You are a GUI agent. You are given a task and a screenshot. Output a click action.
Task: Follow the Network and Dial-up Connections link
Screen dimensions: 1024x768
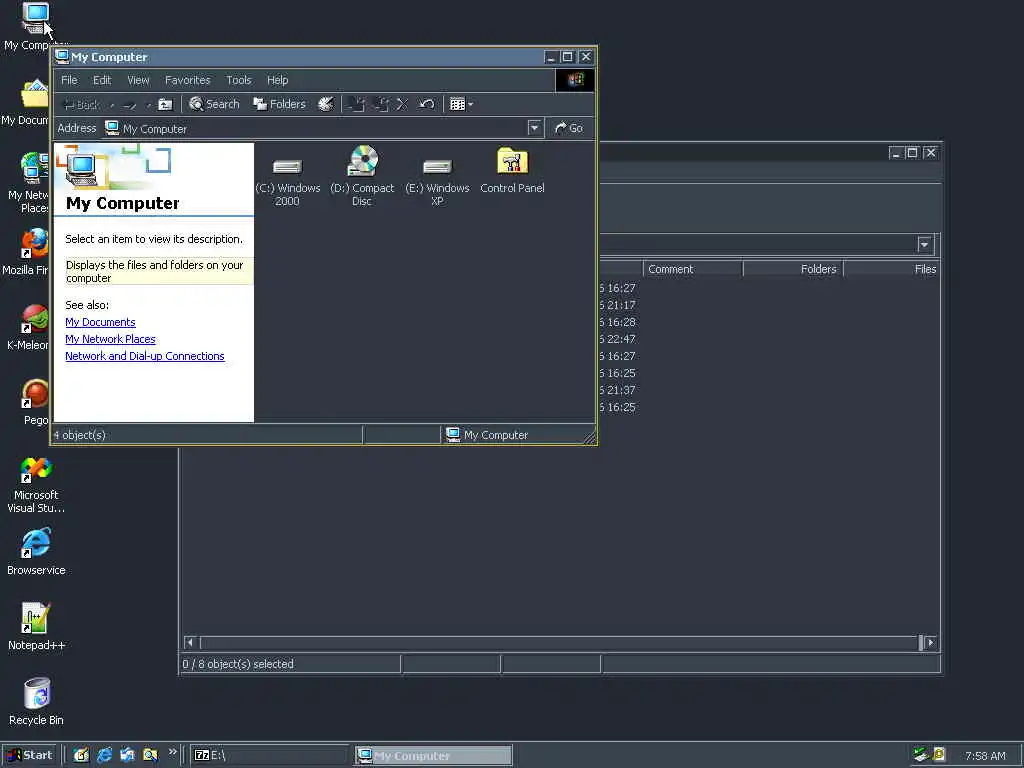tap(145, 356)
